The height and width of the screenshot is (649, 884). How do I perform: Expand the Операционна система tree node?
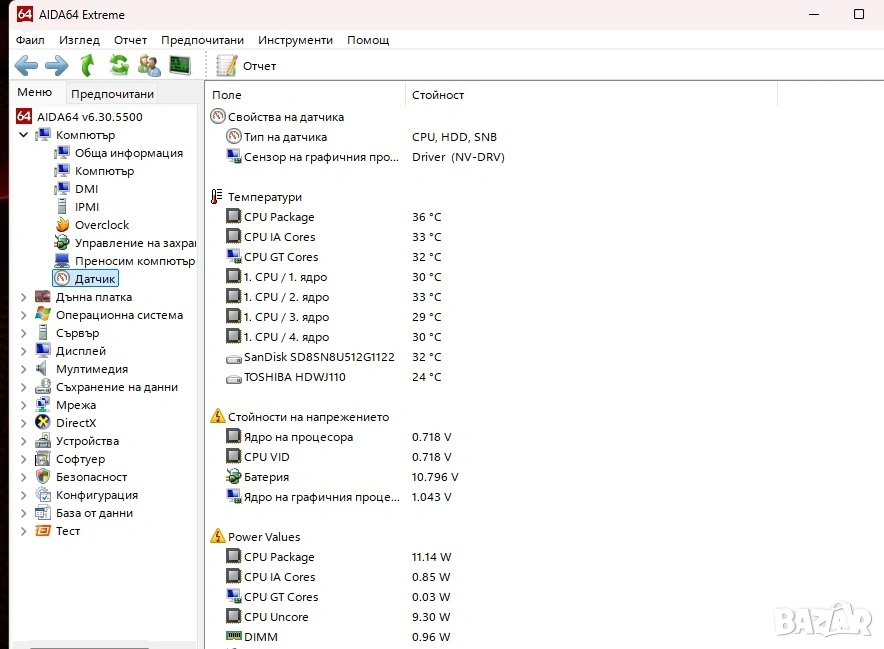pyautogui.click(x=24, y=315)
